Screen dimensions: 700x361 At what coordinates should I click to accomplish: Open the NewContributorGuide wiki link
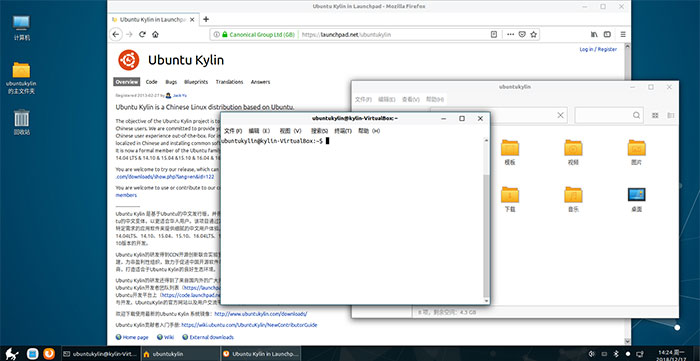(249, 325)
